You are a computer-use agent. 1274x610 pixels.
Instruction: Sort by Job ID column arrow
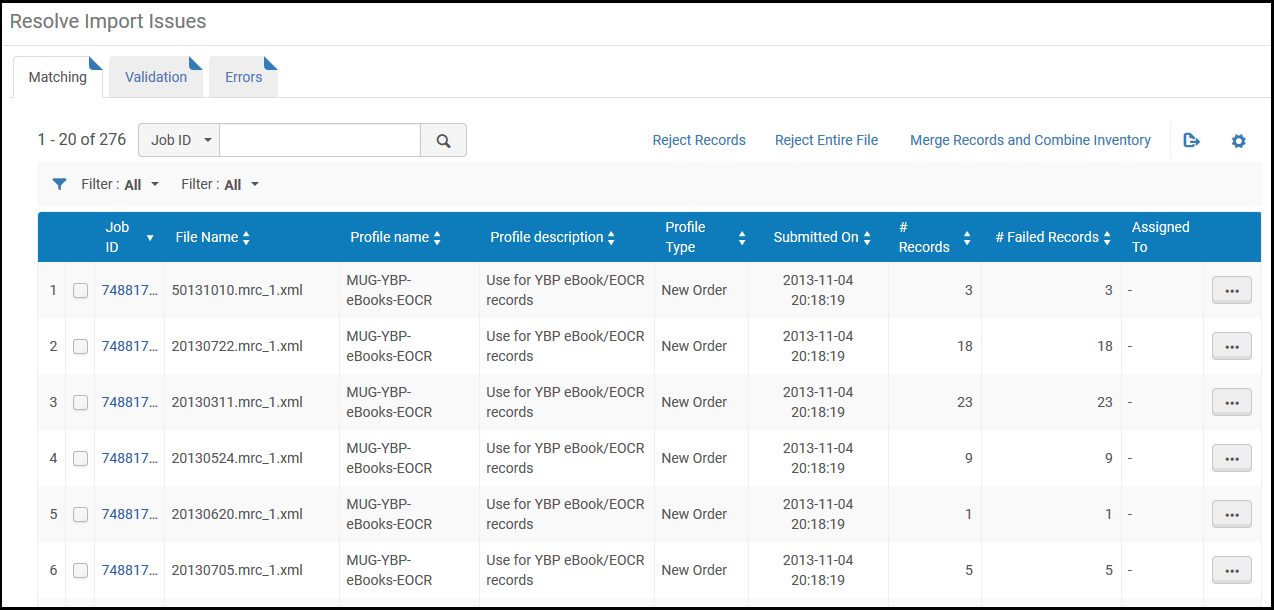[x=150, y=238]
